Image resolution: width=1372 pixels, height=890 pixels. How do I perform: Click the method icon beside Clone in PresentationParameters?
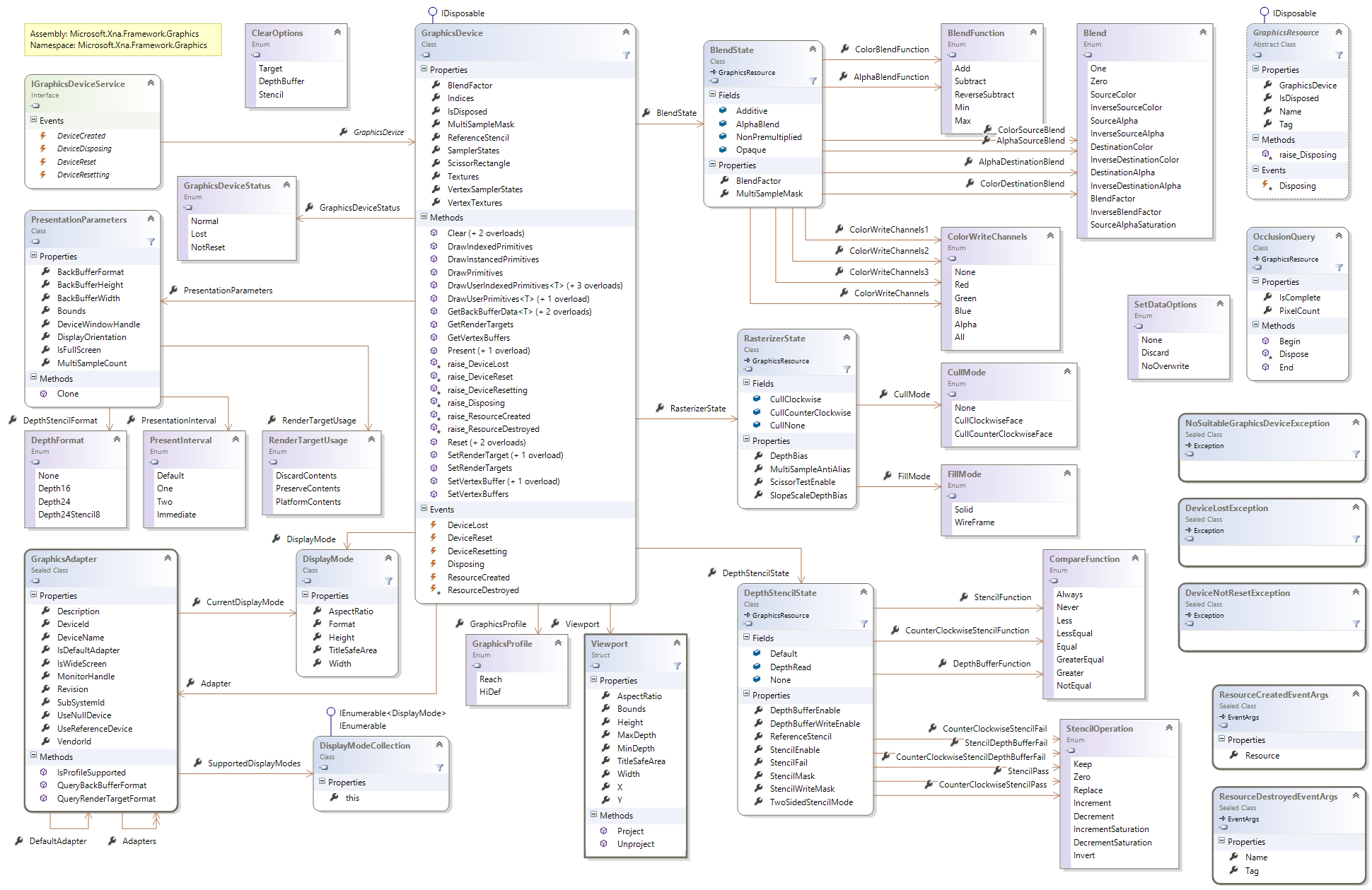click(x=44, y=393)
